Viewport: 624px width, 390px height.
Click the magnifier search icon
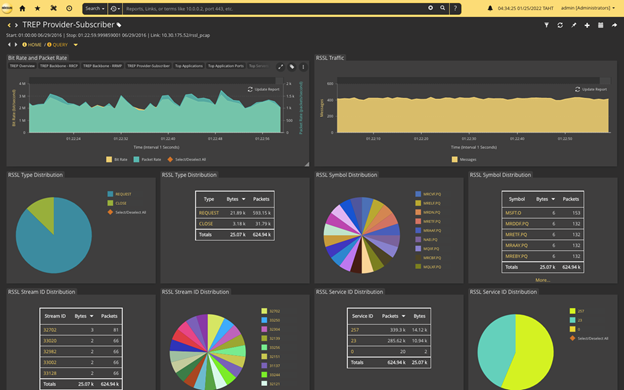442,8
